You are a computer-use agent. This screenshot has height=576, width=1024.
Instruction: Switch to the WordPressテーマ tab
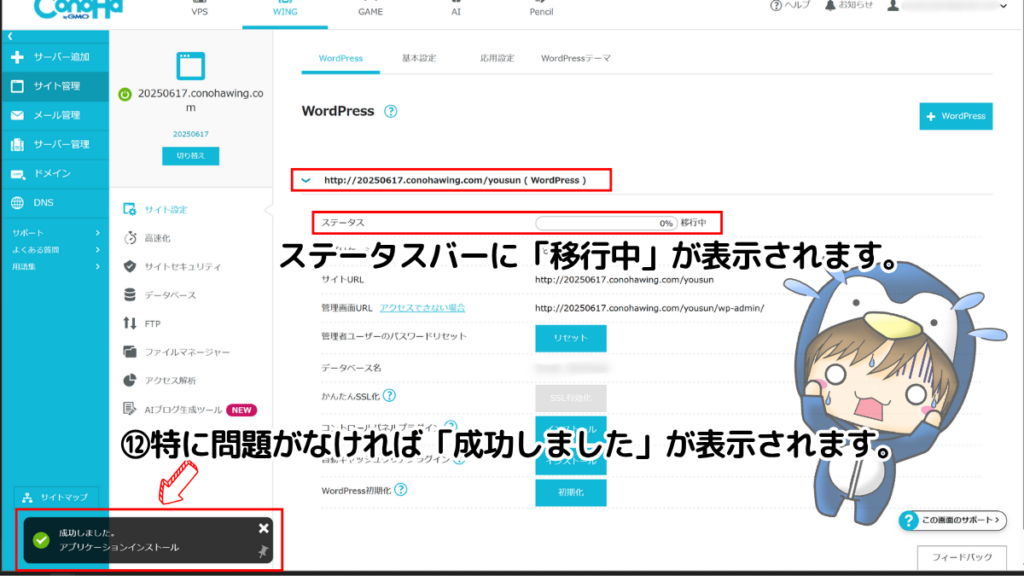[575, 58]
